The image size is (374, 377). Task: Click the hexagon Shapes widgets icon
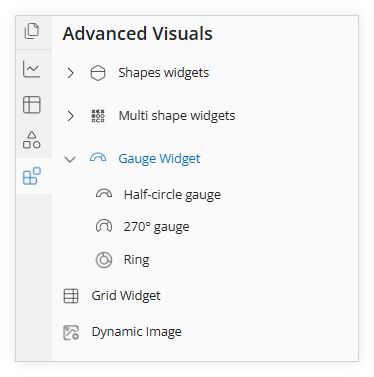(98, 73)
